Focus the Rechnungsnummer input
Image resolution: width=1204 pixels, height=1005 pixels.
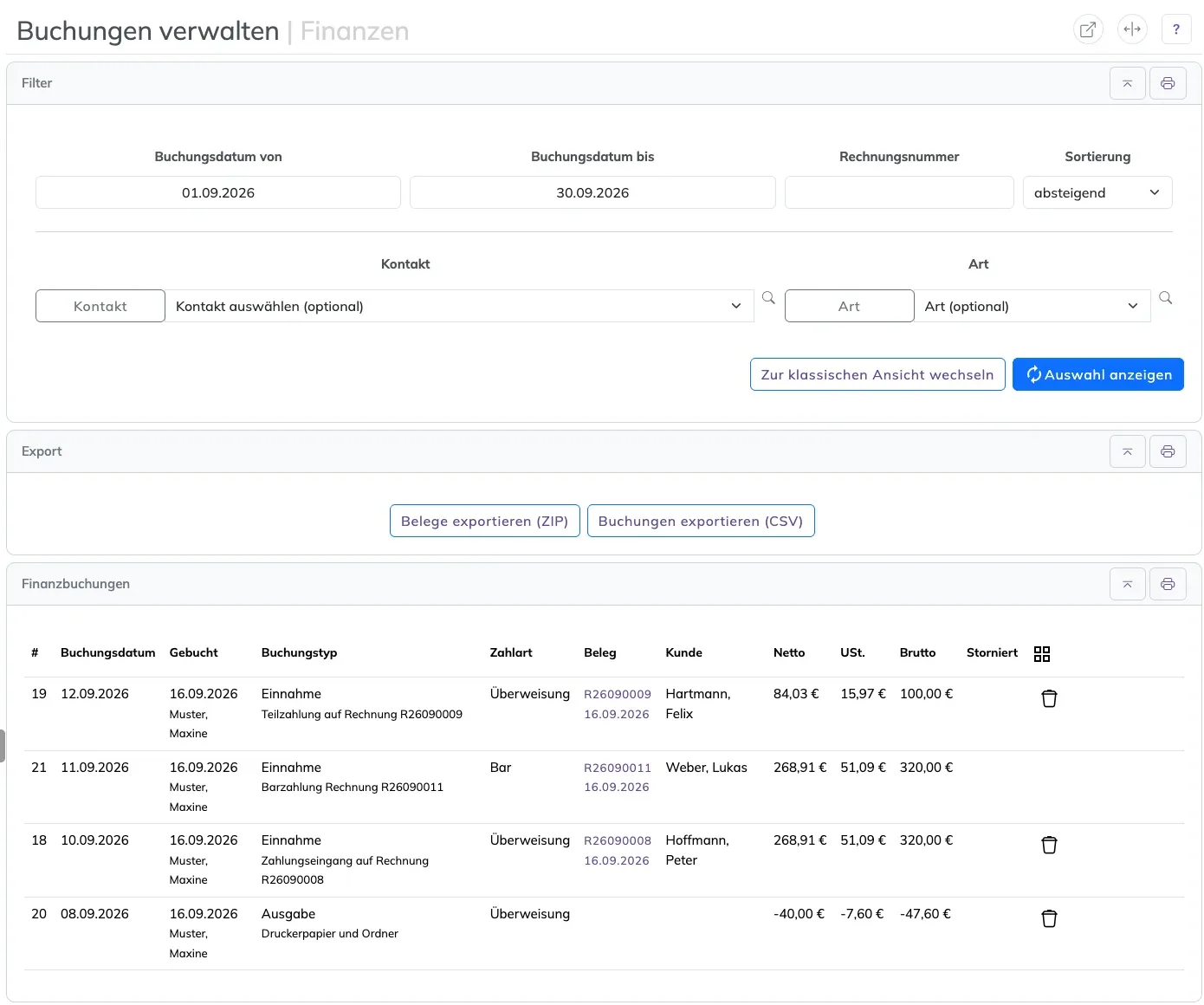tap(899, 192)
